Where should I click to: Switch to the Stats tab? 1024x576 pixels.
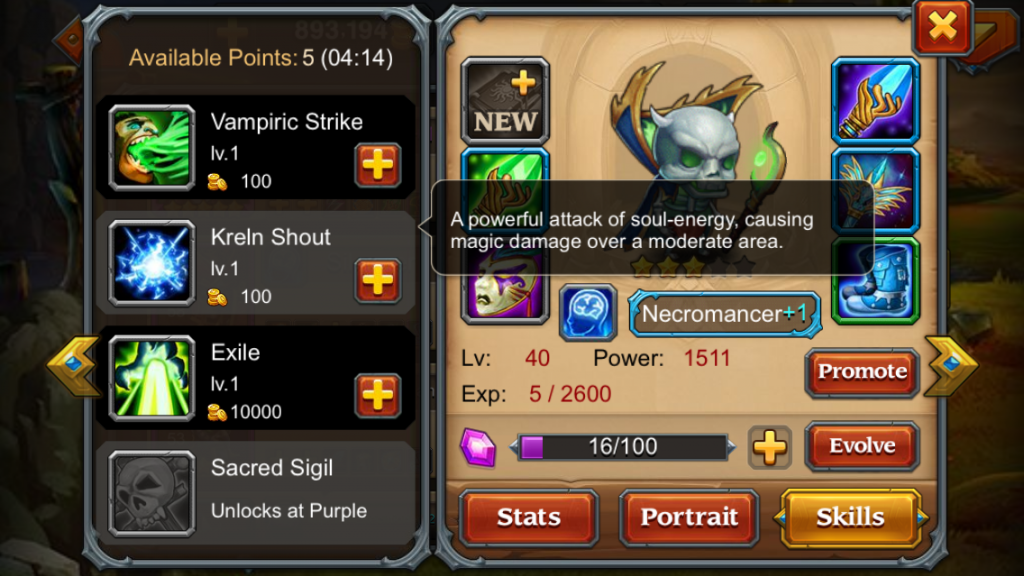click(x=529, y=517)
